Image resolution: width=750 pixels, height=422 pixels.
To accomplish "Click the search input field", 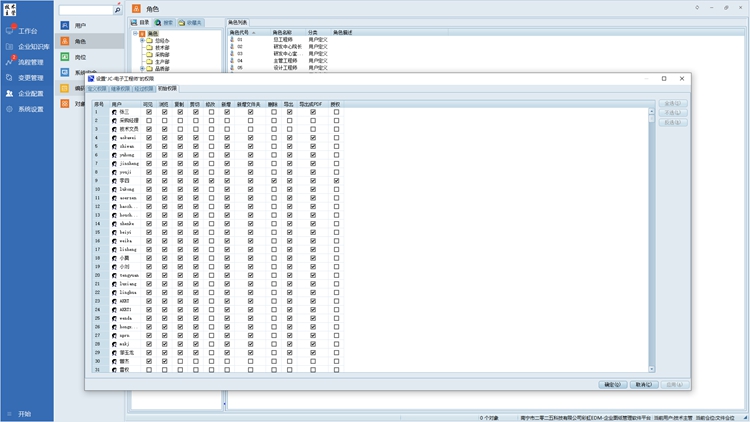I will [x=85, y=10].
